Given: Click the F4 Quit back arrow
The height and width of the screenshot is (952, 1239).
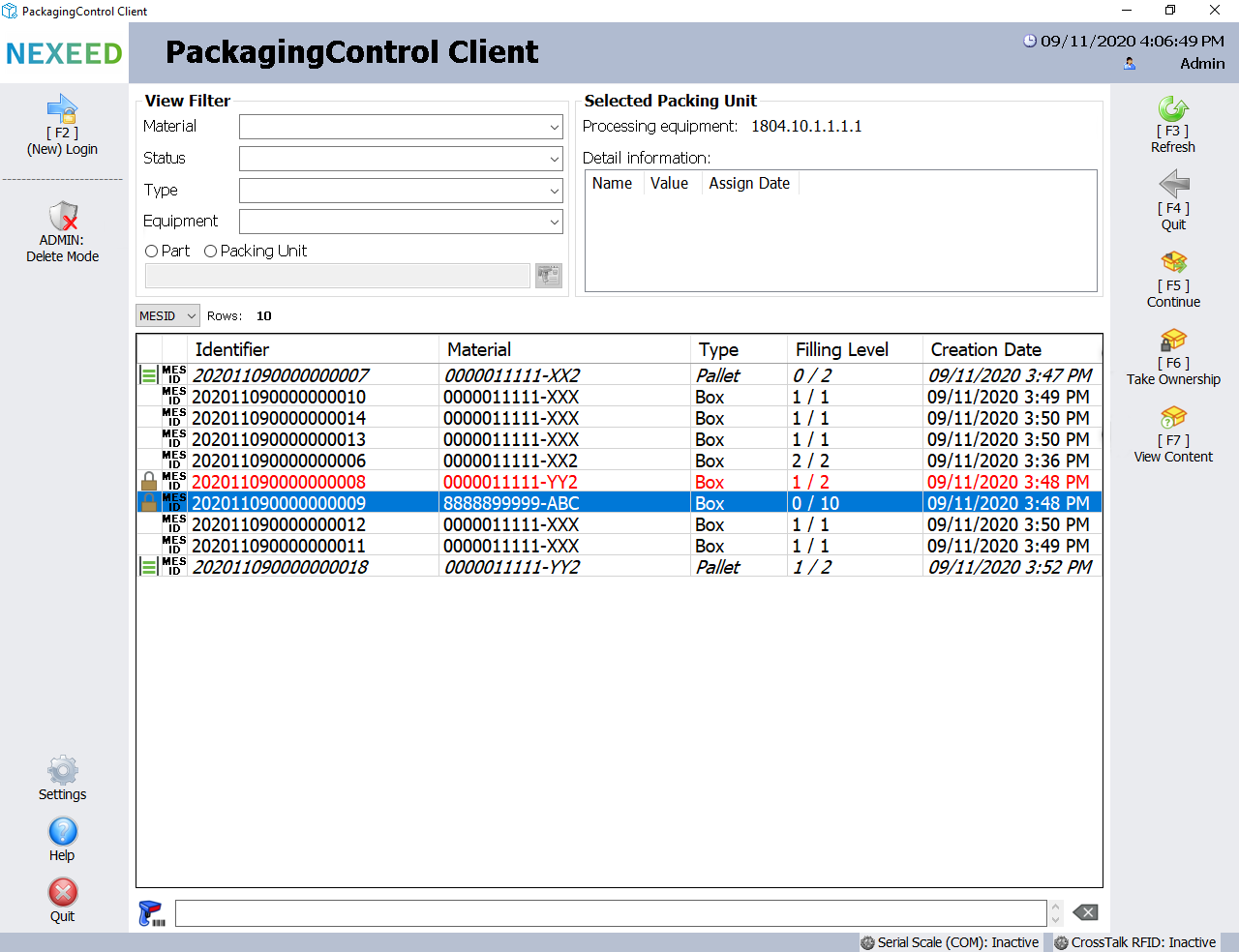Looking at the screenshot, I should point(1173,184).
